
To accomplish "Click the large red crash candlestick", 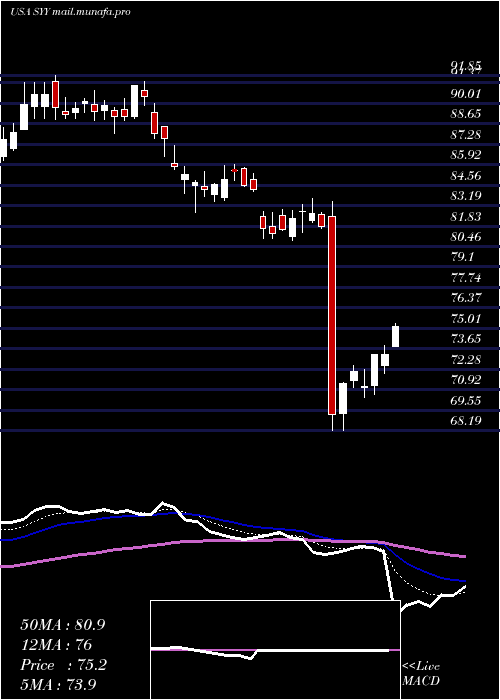I will (x=332, y=315).
